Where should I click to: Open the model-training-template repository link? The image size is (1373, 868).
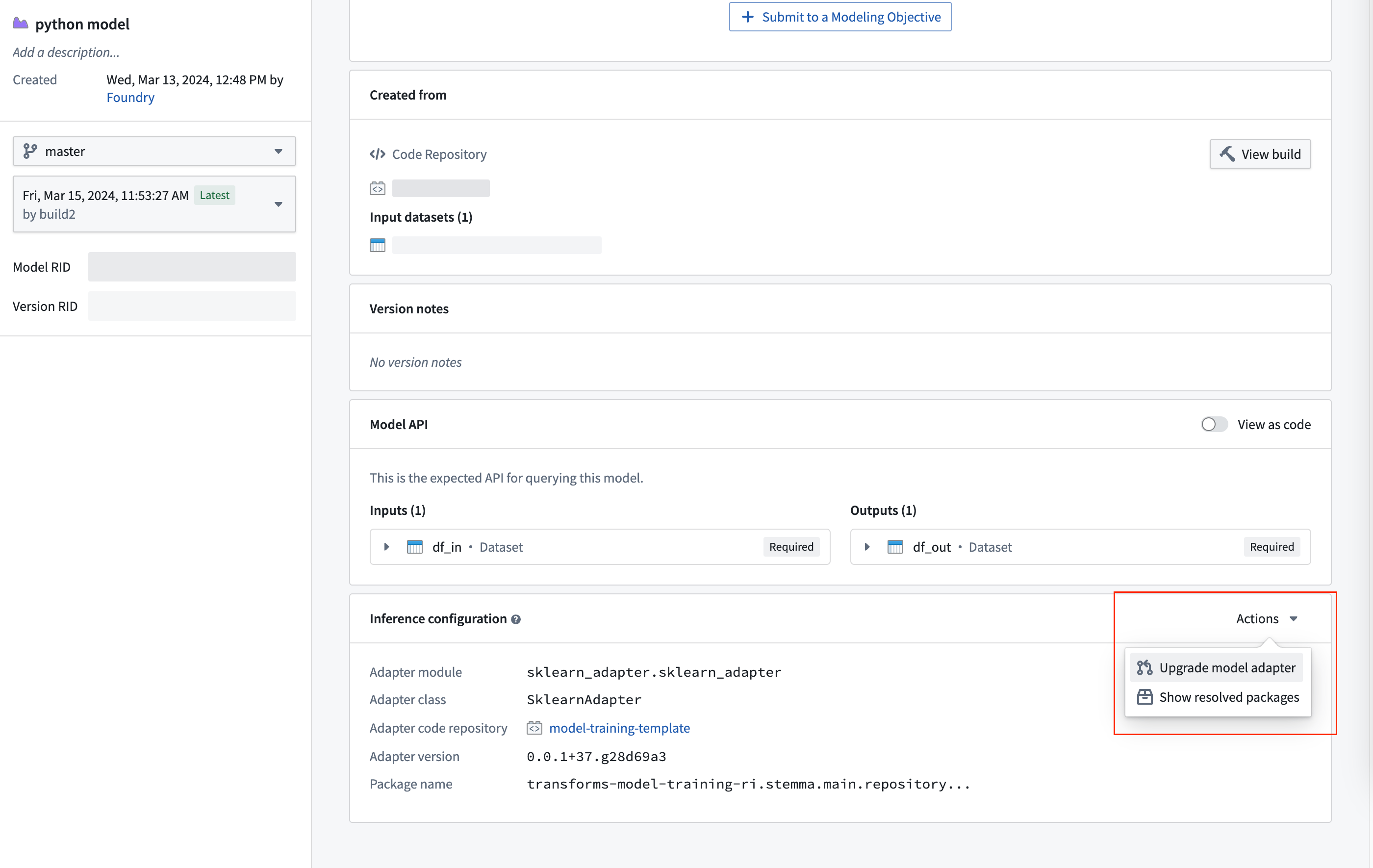pyautogui.click(x=619, y=728)
